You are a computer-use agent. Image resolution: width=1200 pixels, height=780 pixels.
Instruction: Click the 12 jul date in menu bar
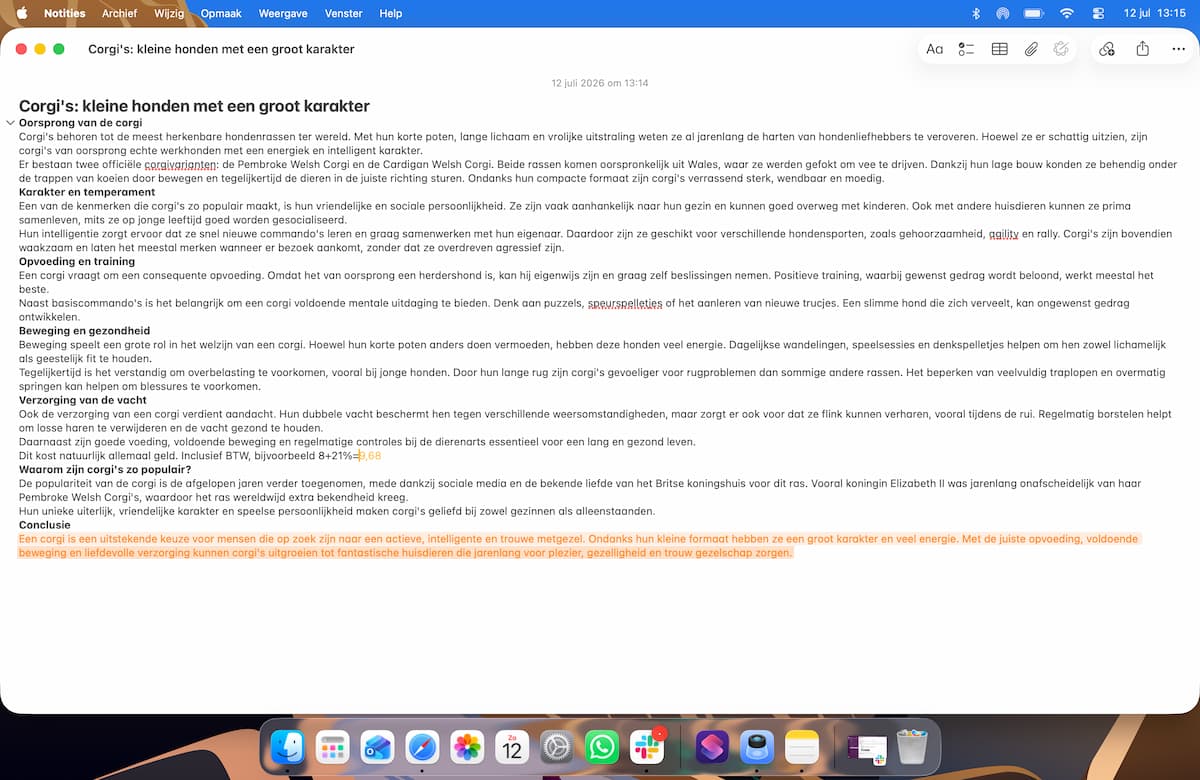(1136, 13)
